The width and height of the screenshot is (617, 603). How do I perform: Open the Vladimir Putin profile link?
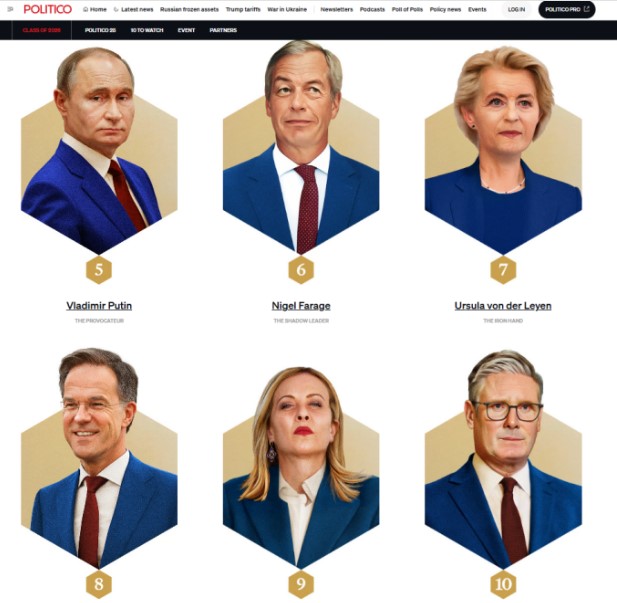coord(99,306)
